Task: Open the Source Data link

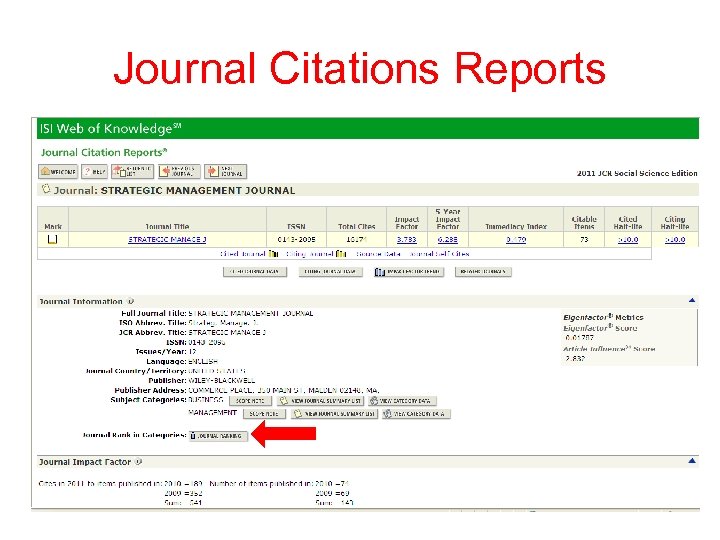Action: 378,253
